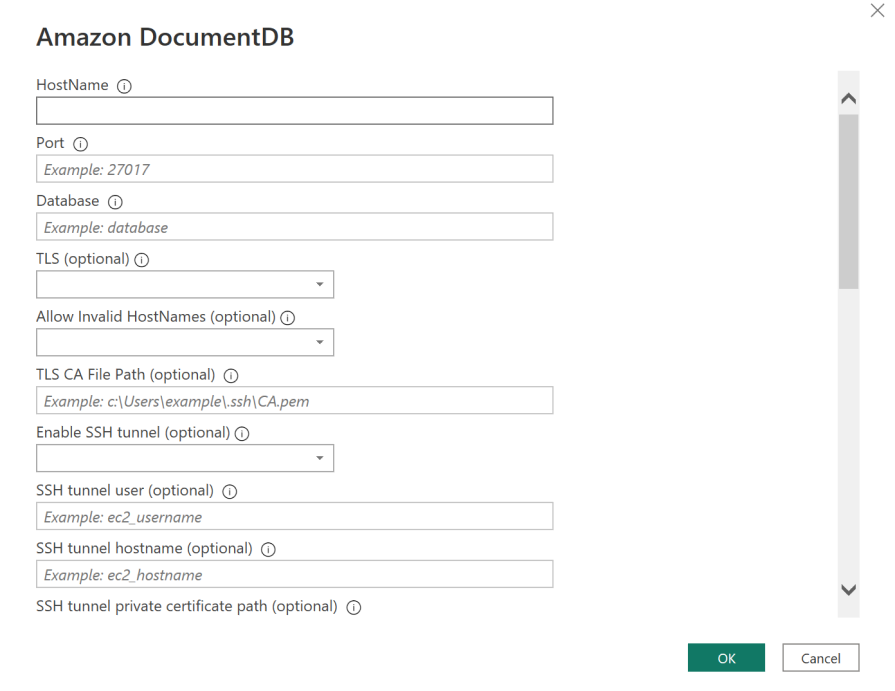The height and width of the screenshot is (691, 895).
Task: Click the Port example input field
Action: (294, 168)
